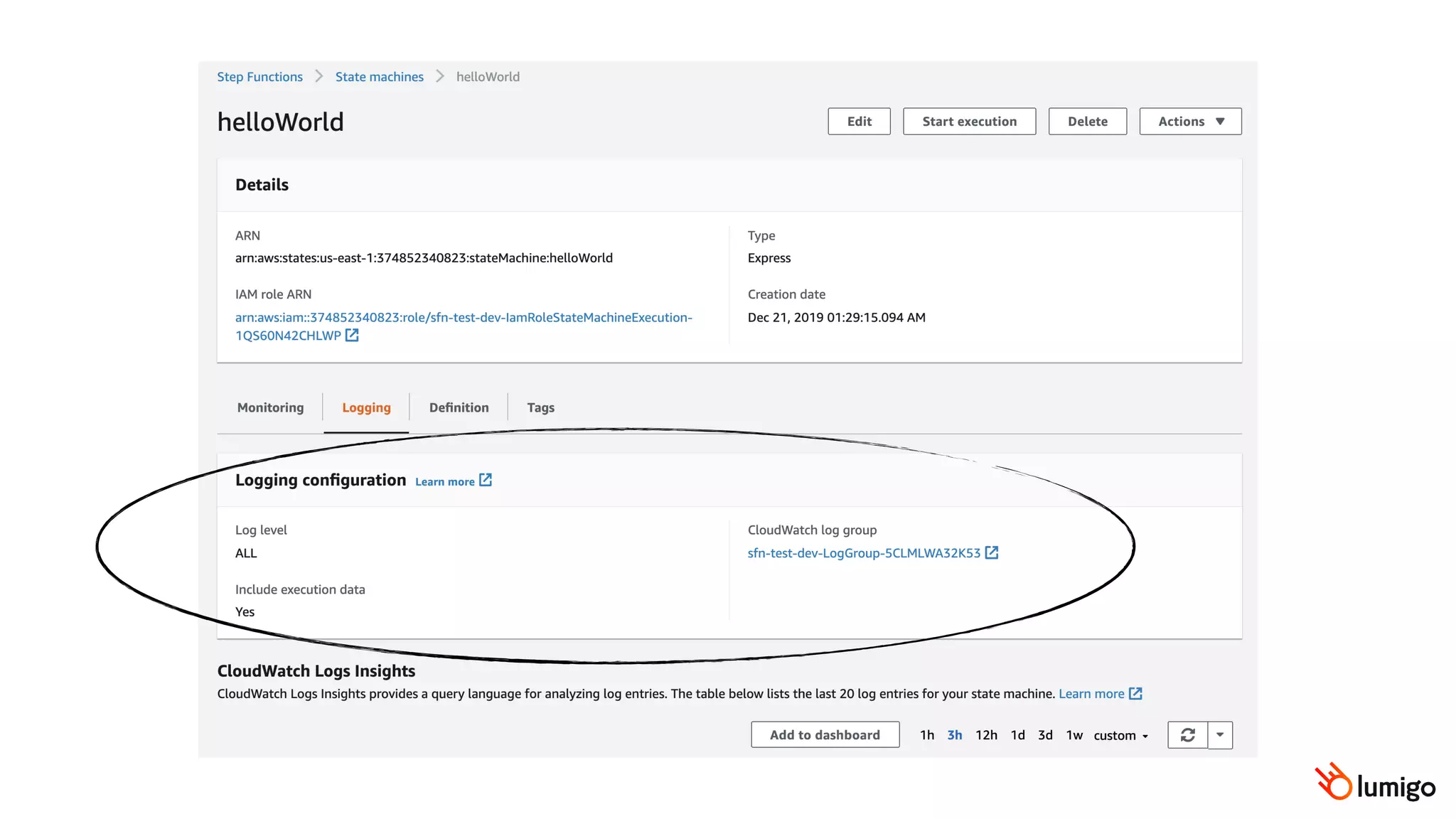
Task: Click external icon after CloudWatch Insights Learn more
Action: tap(1135, 694)
